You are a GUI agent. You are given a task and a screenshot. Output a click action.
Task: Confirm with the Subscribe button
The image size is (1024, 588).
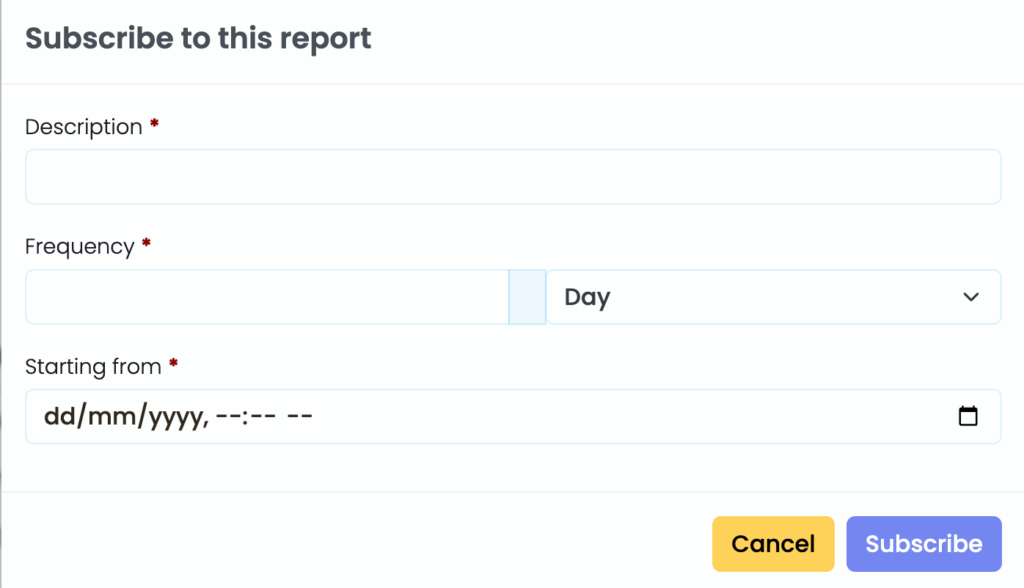click(x=923, y=544)
